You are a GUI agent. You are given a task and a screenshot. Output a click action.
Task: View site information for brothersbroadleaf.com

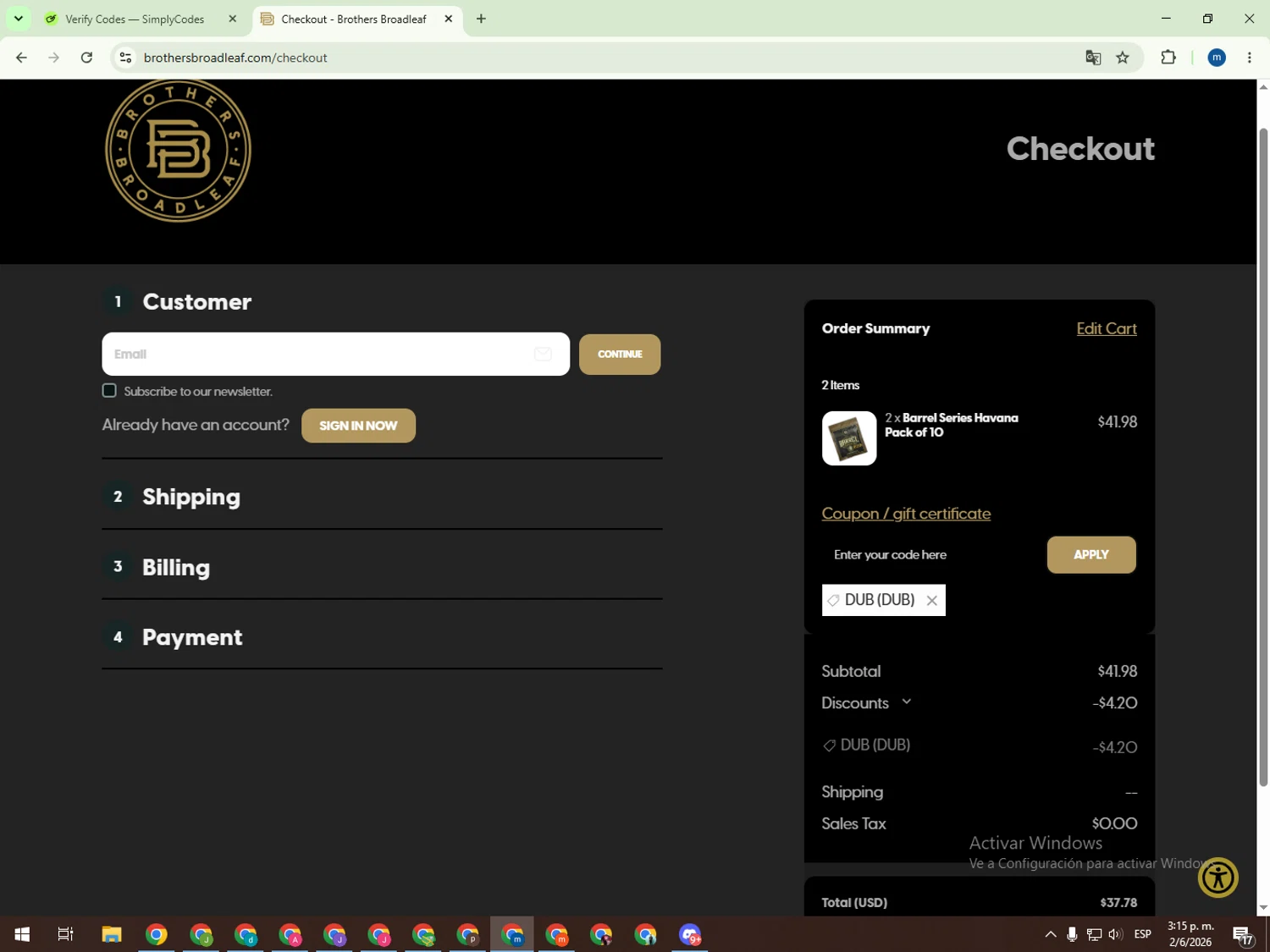[x=125, y=58]
